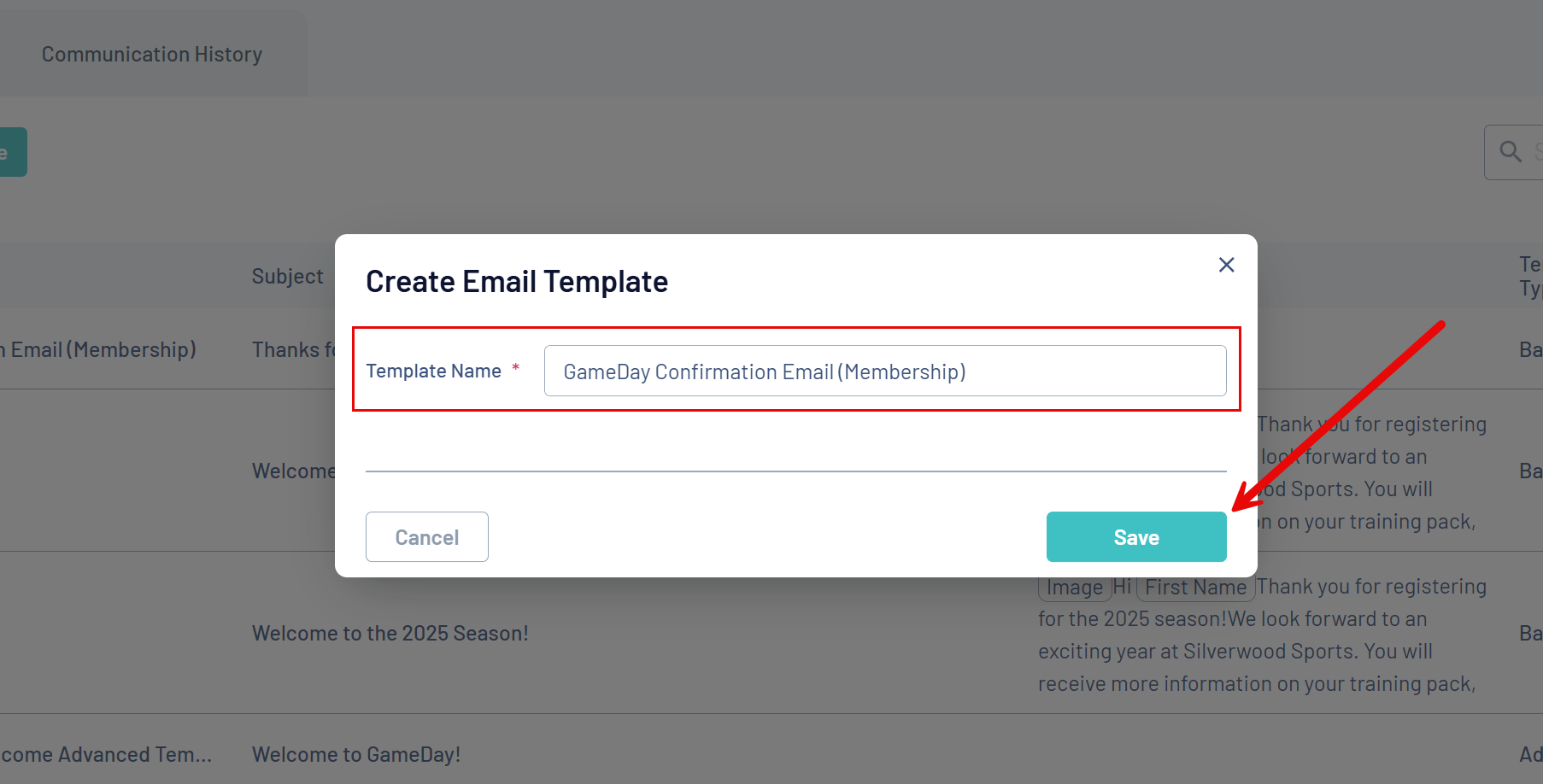The image size is (1543, 784).
Task: Switch to the Communication History tab
Action: pos(152,55)
